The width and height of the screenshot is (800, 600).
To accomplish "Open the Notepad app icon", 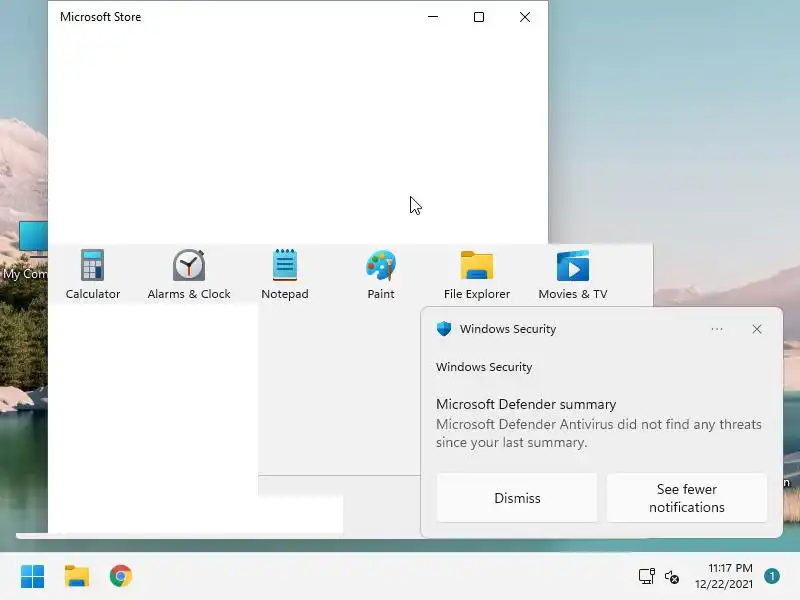I will tap(285, 274).
